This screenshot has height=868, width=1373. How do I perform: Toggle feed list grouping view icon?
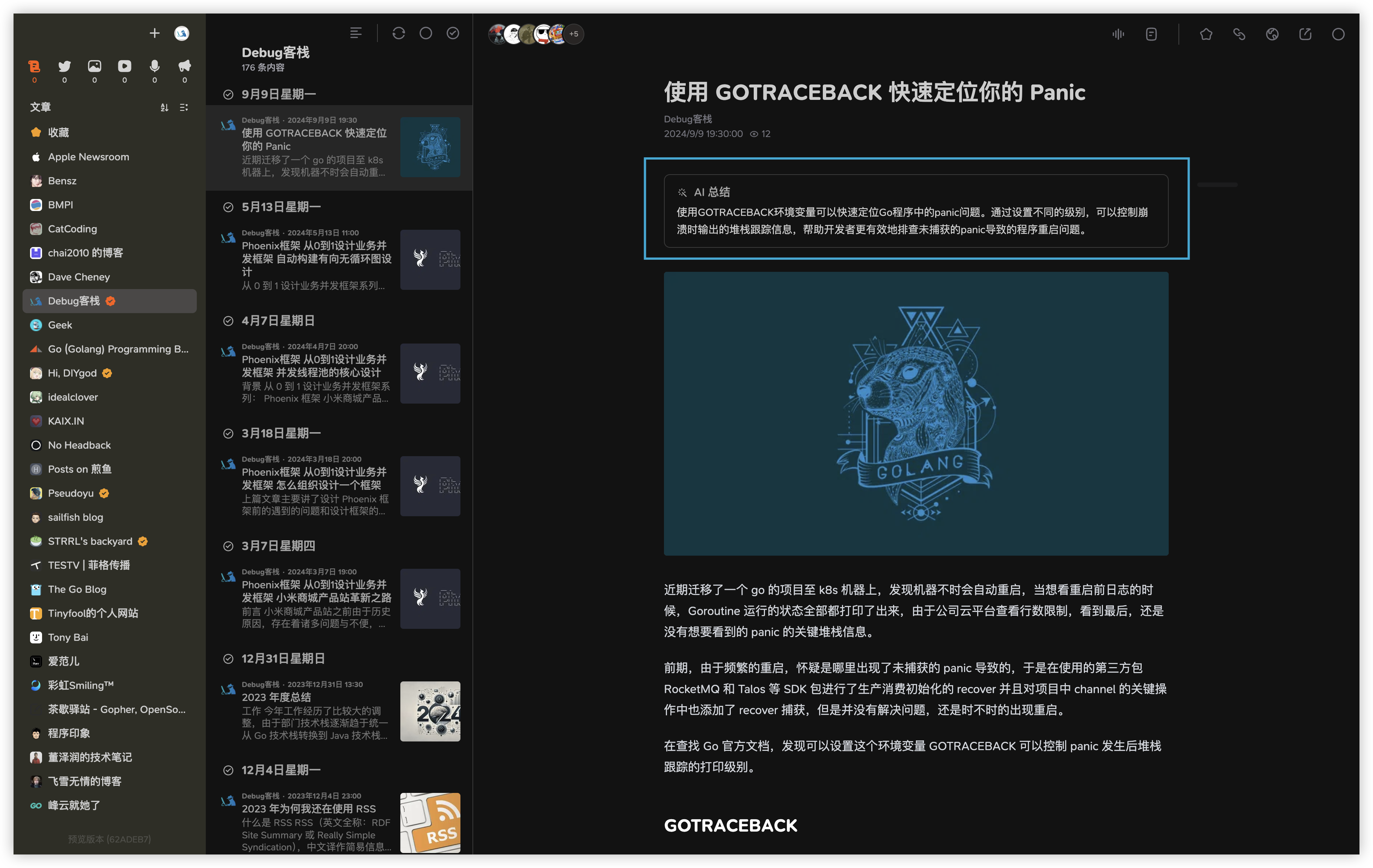pyautogui.click(x=184, y=107)
